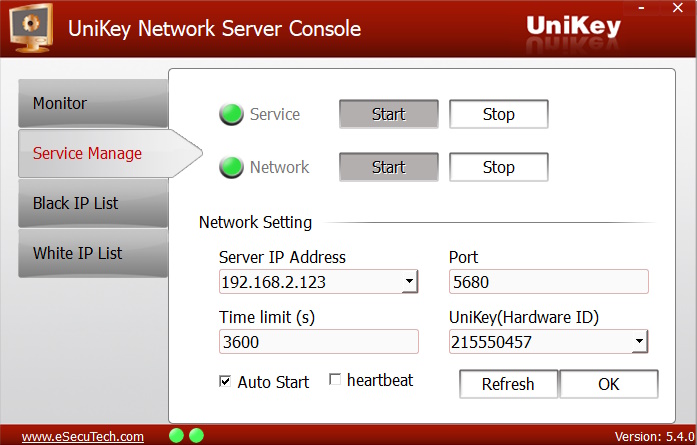The height and width of the screenshot is (445, 697).
Task: Click the first green status light in footer
Action: click(176, 436)
